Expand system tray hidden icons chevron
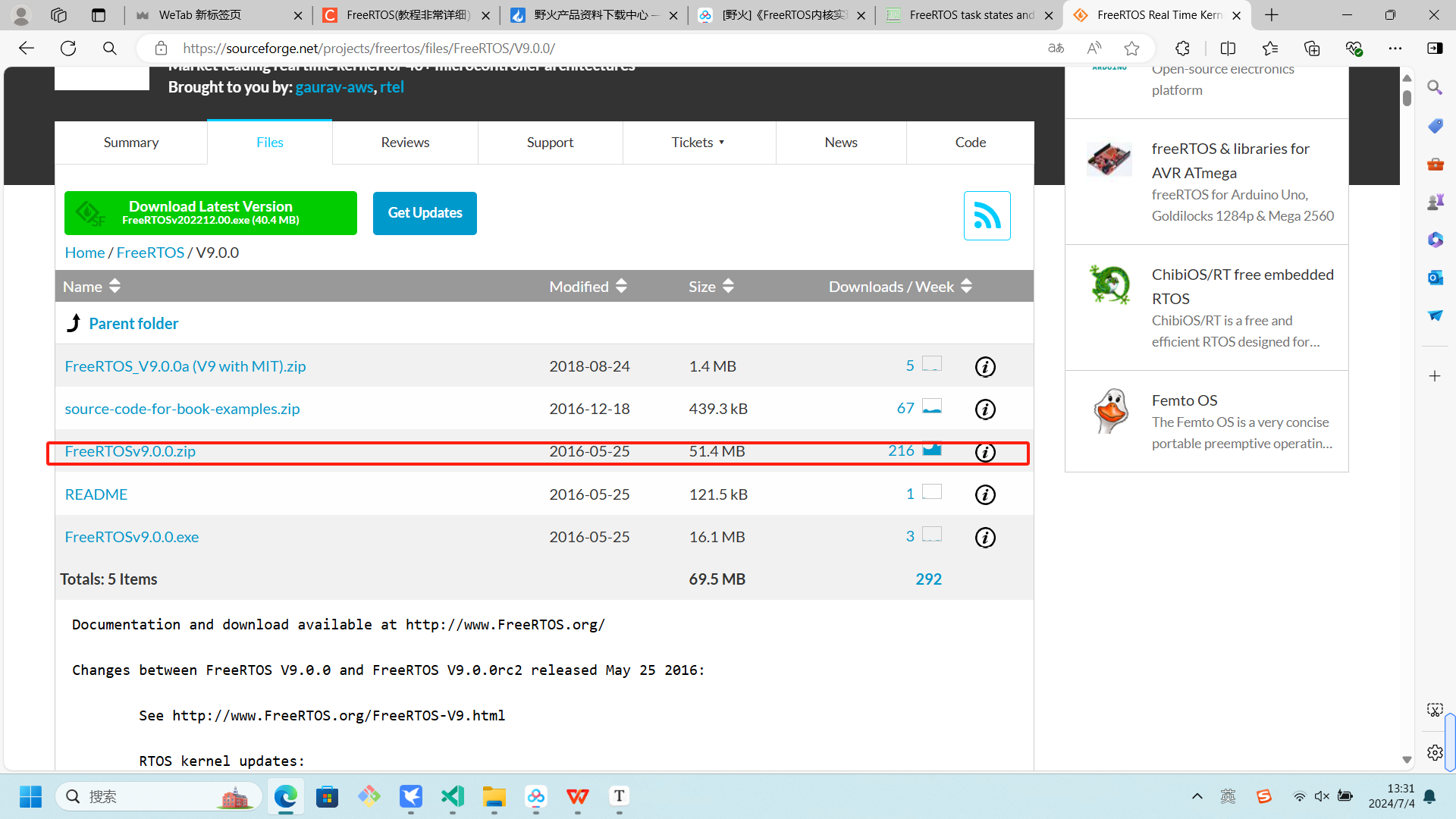The image size is (1456, 819). click(x=1197, y=796)
